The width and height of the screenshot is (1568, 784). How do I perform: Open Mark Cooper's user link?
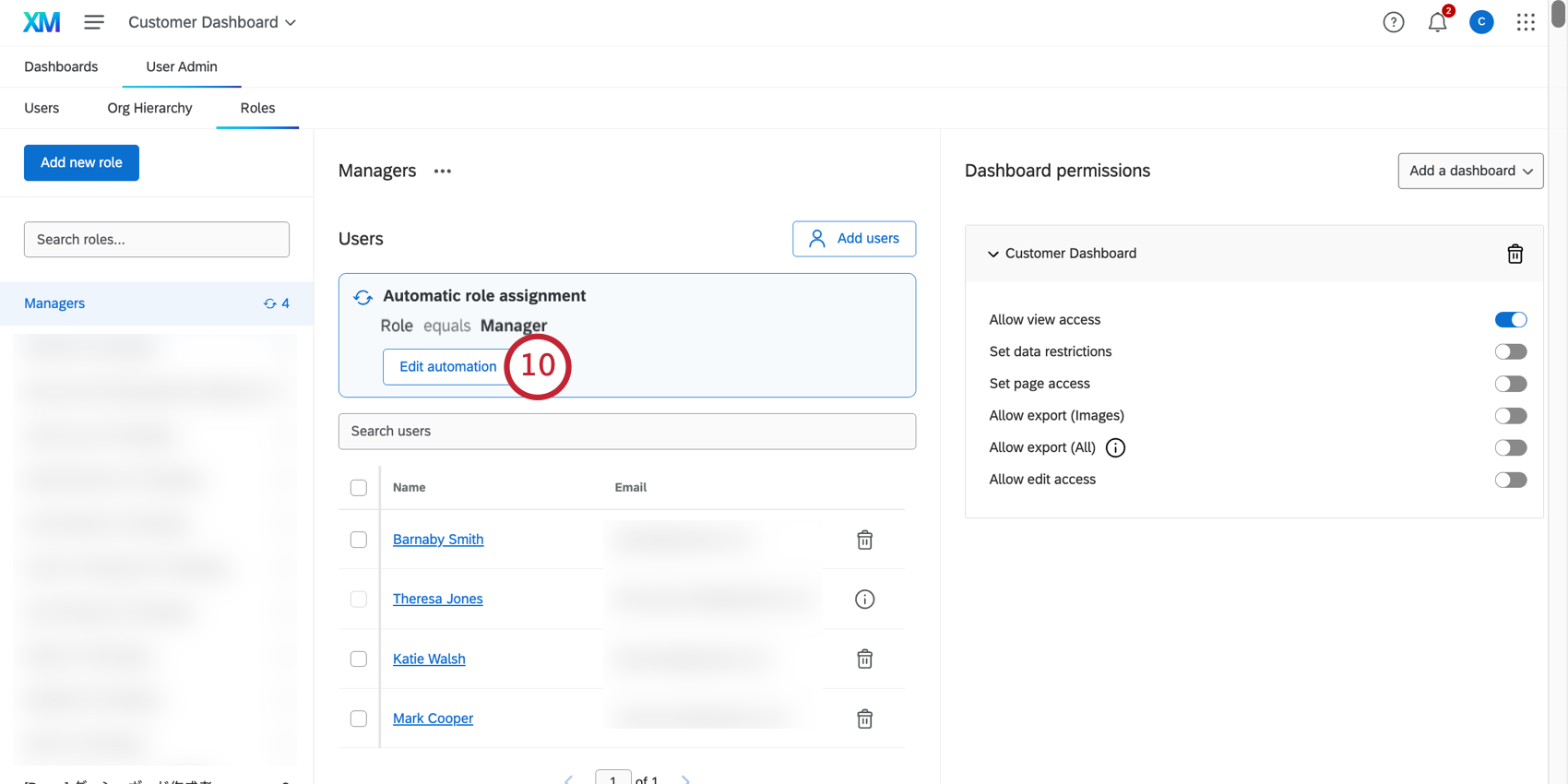433,719
